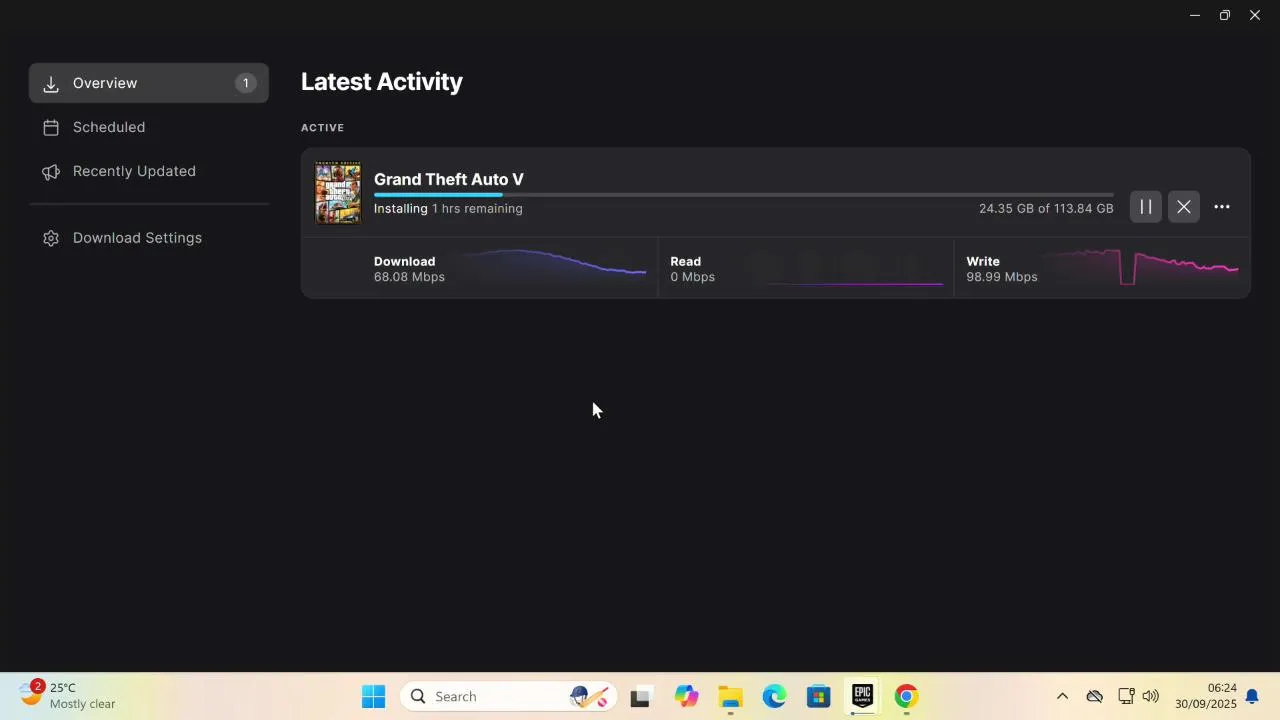Cancel the Grand Theft Auto V download
This screenshot has height=720, width=1280.
click(1184, 207)
